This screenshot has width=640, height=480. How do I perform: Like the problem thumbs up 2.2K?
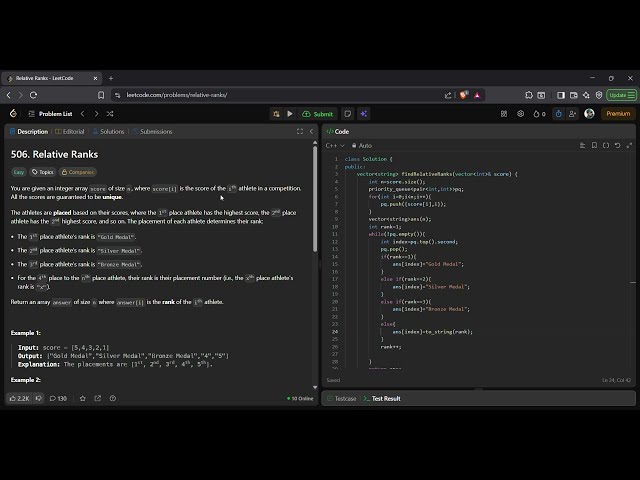click(19, 398)
